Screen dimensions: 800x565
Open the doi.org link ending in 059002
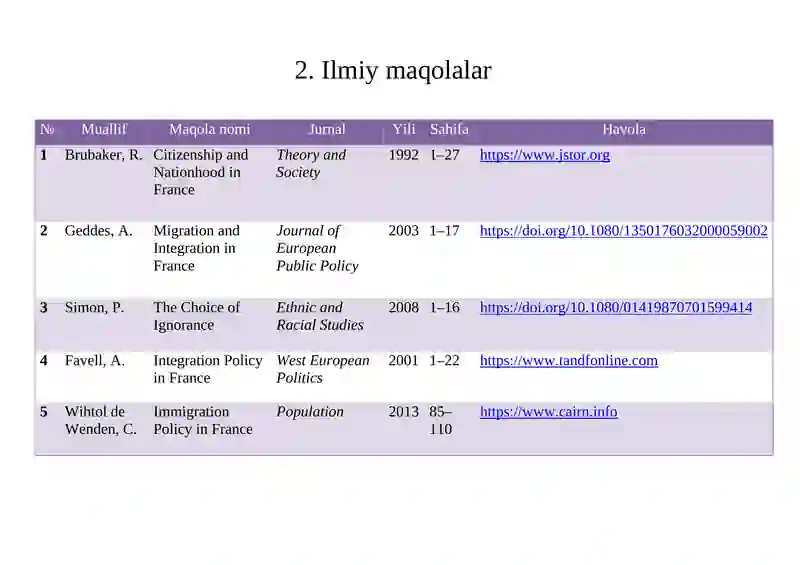(x=623, y=231)
